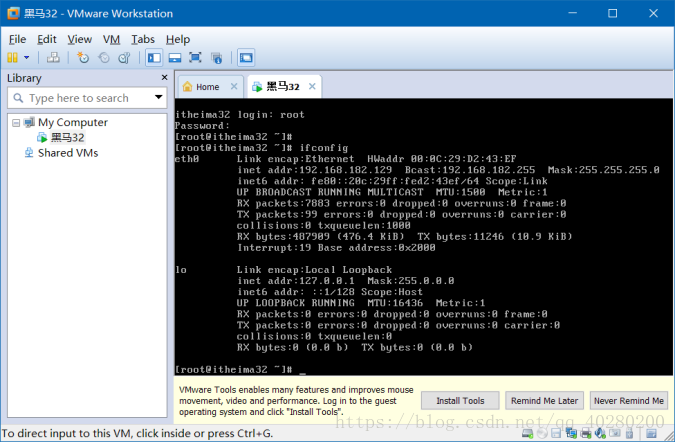Screen dimensions: 676x442
Task: Switch to the 黑马32 VM tab
Action: tap(282, 87)
